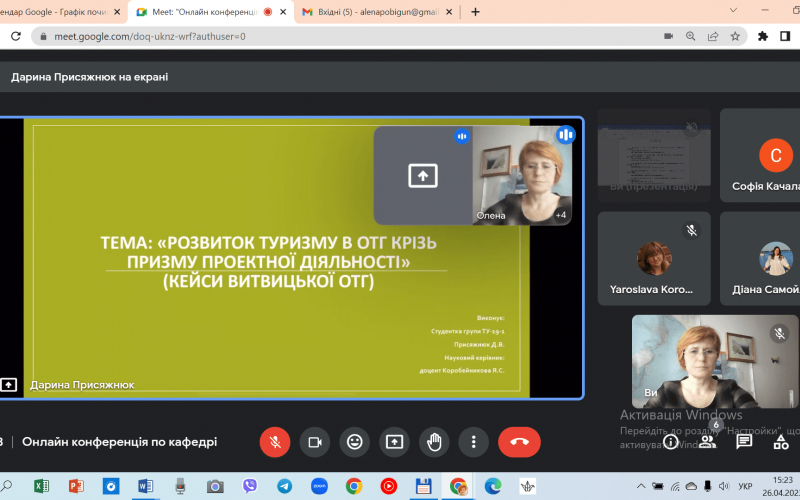Open meeting details info icon
Screen dimensions: 800x500
point(670,442)
